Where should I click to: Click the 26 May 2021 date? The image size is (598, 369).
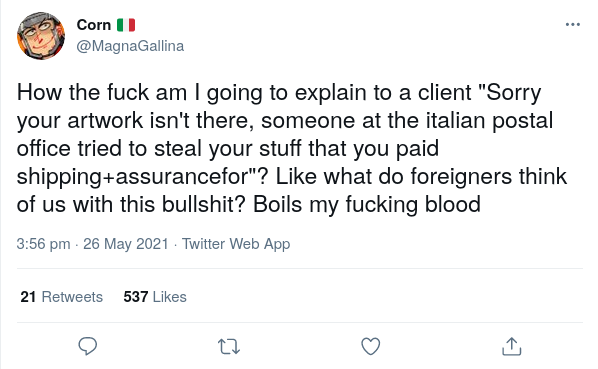click(x=125, y=244)
